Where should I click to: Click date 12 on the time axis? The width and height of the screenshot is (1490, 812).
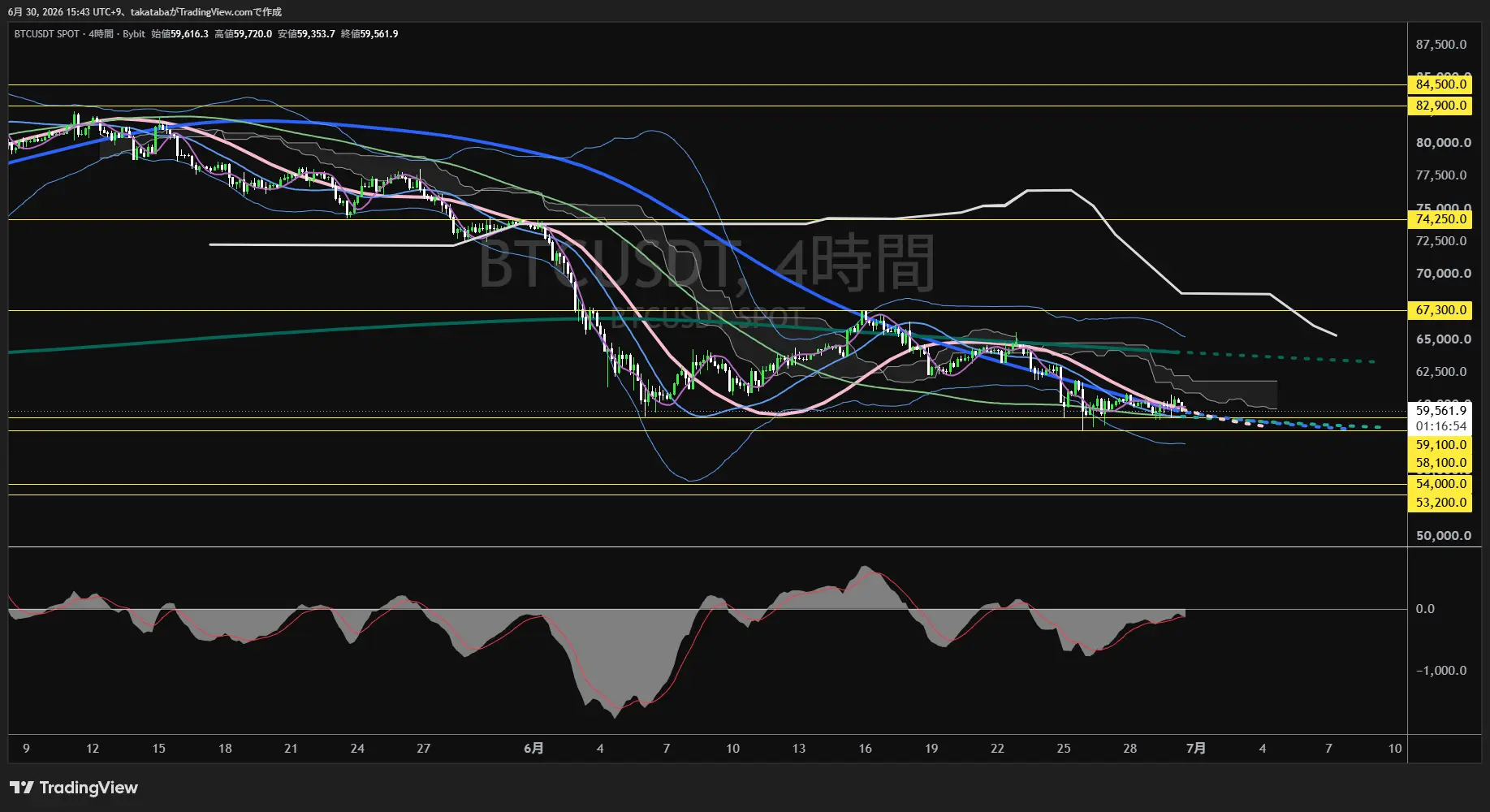(93, 749)
